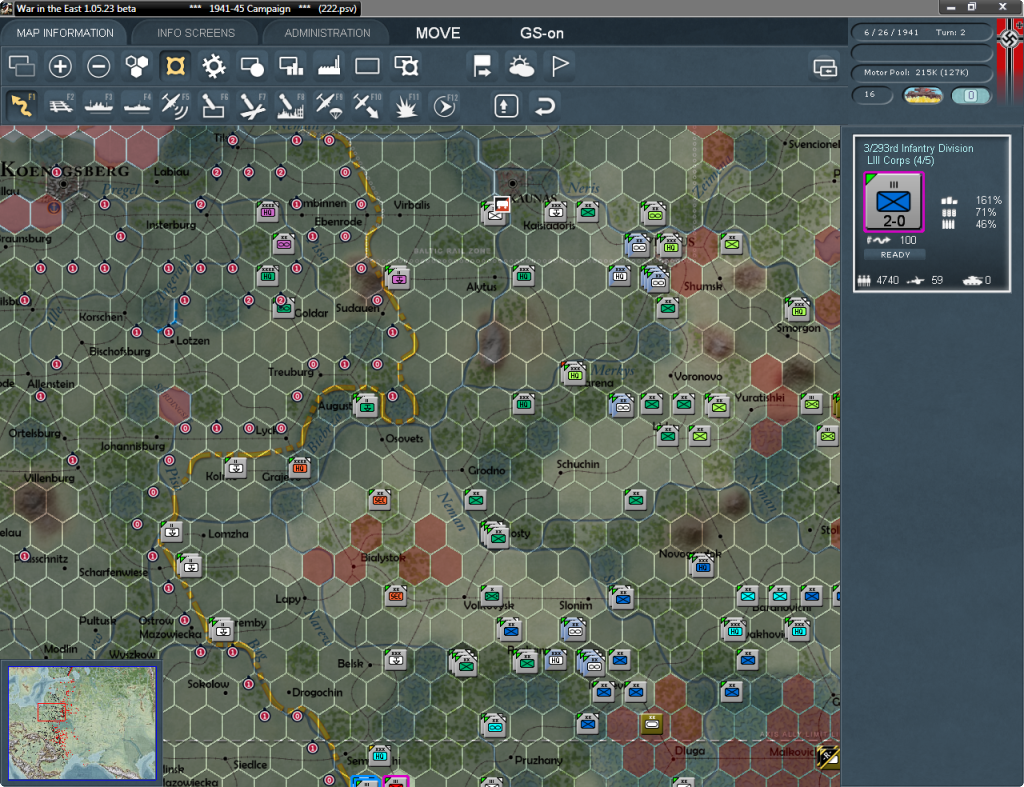Click the up-arrow box icon
The image size is (1024, 787).
(x=506, y=106)
